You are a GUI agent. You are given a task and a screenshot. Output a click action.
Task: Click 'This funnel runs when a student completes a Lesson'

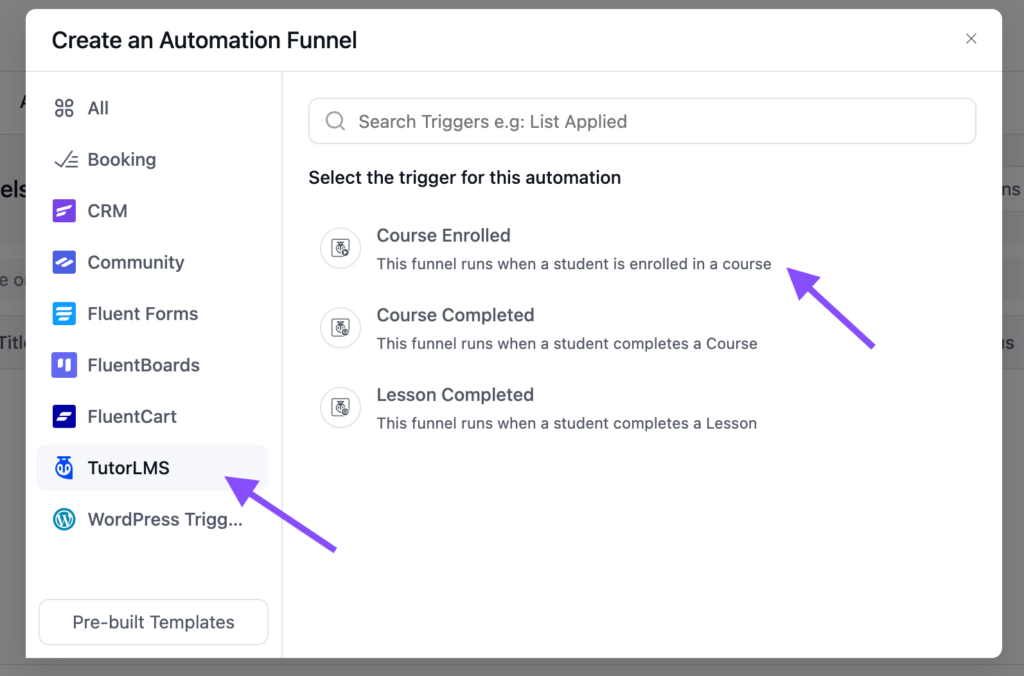click(567, 423)
